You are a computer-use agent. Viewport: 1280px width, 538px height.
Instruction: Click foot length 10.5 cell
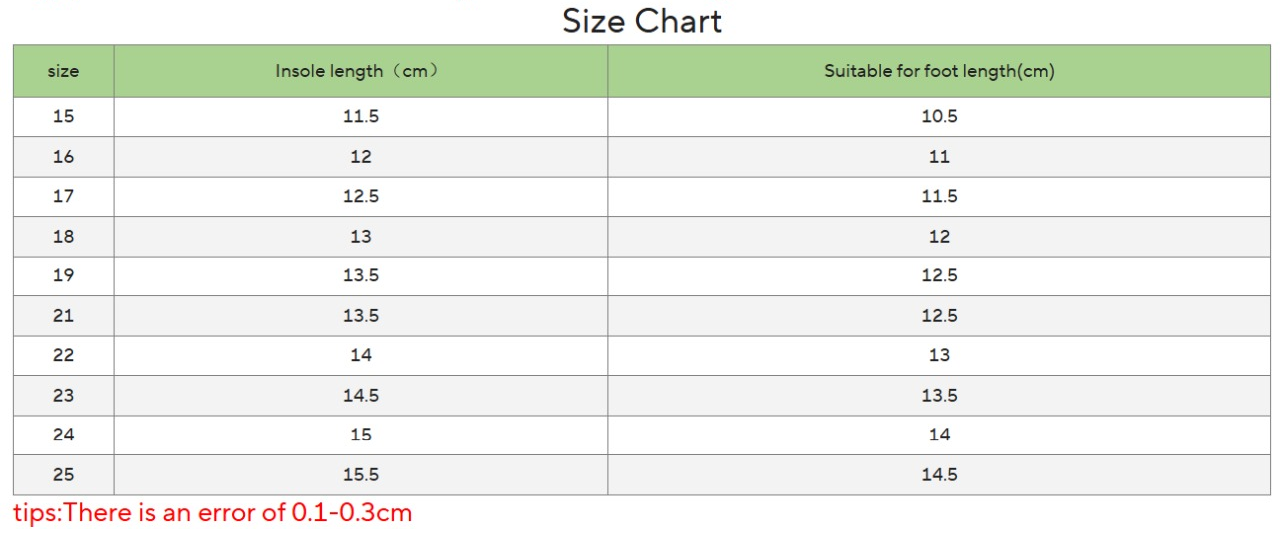938,116
